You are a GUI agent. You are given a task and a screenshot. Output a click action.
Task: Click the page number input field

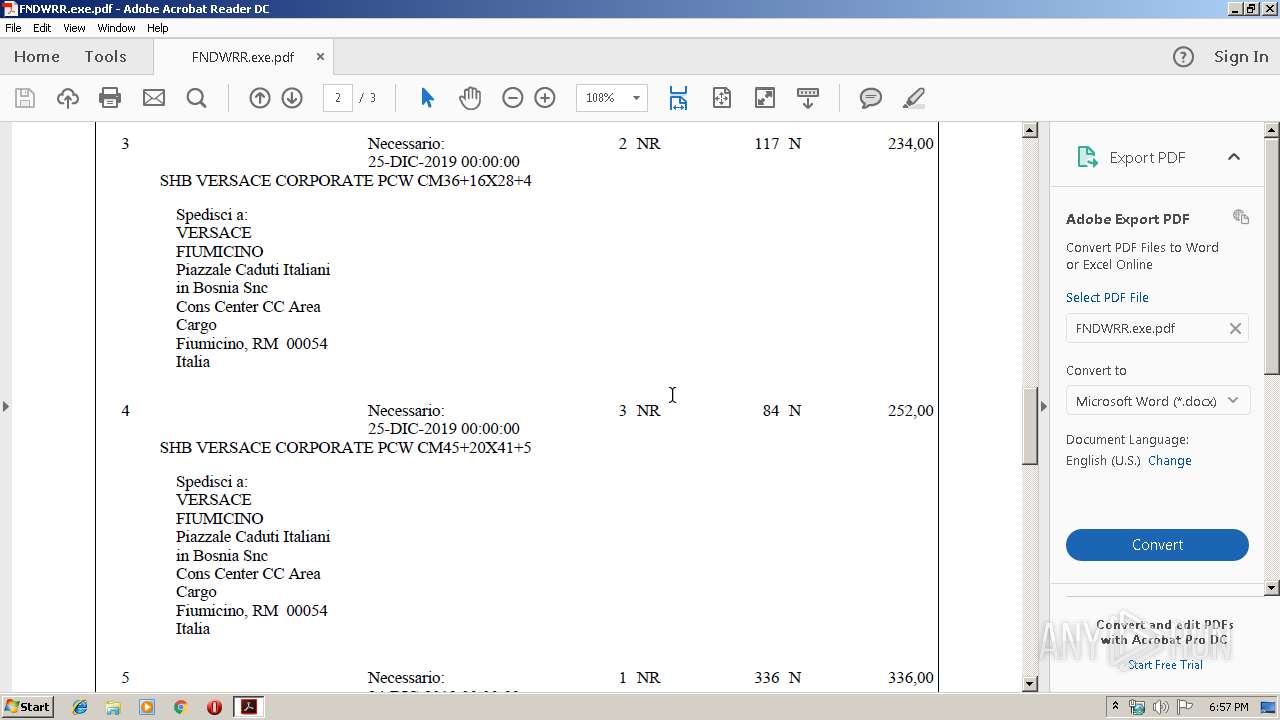(x=337, y=98)
